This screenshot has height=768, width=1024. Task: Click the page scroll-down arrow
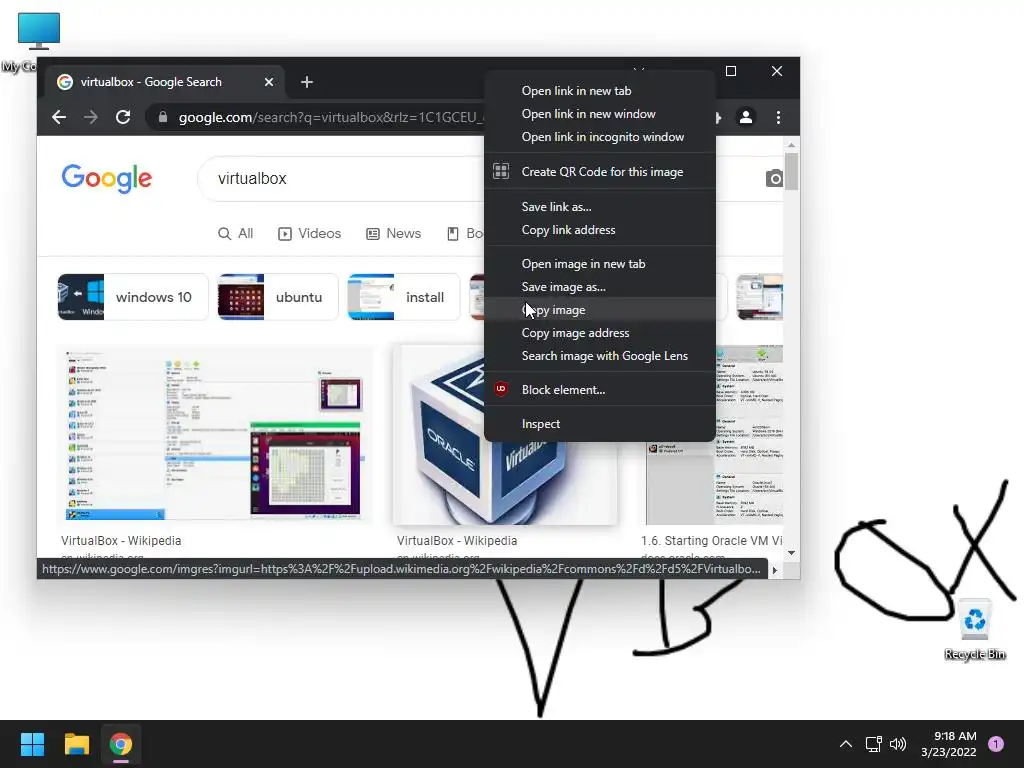792,552
